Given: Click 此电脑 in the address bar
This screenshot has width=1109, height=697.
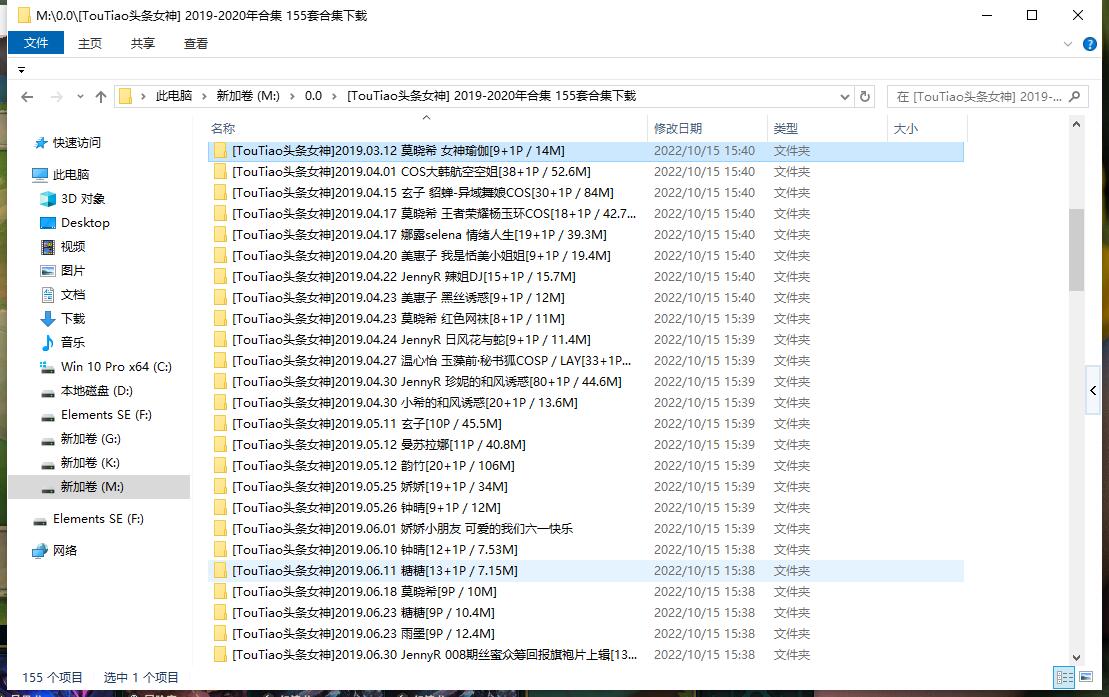Looking at the screenshot, I should [x=174, y=96].
